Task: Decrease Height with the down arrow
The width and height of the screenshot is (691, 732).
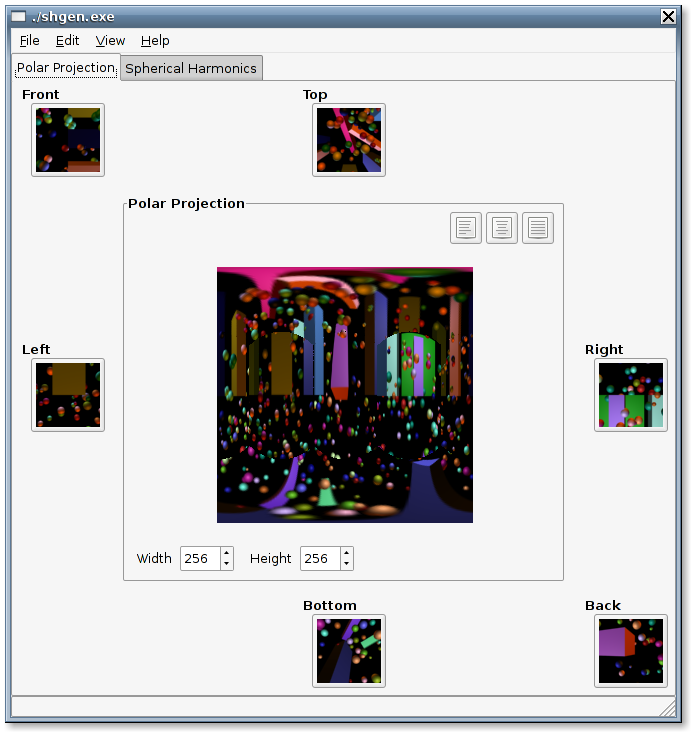Action: coord(346,564)
